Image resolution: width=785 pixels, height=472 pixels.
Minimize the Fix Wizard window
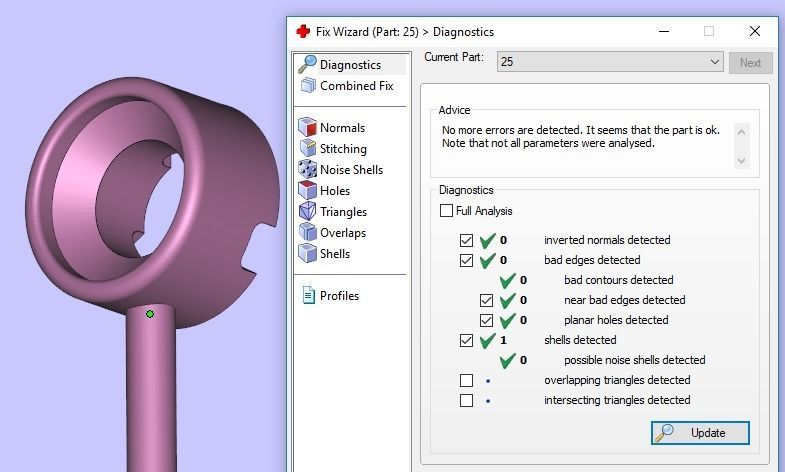coord(664,31)
